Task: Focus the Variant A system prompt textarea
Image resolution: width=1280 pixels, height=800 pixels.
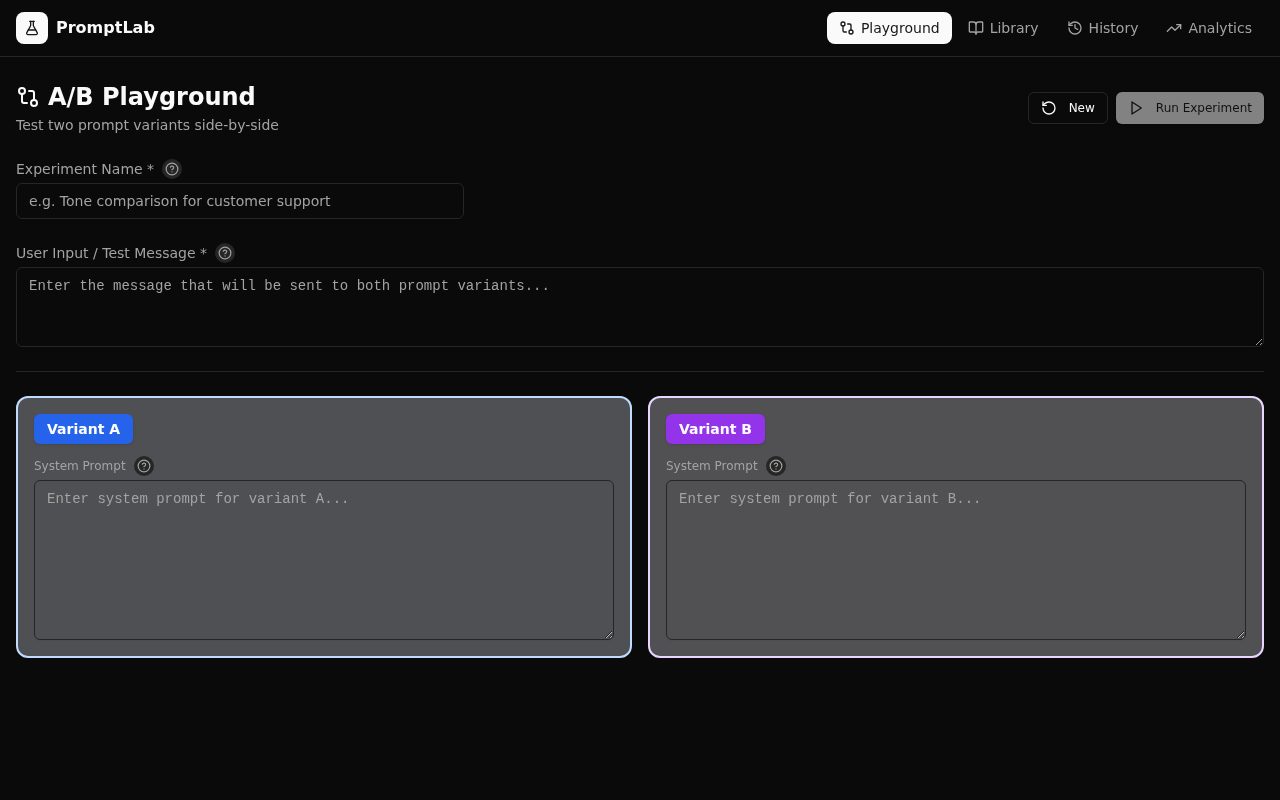Action: pyautogui.click(x=324, y=560)
